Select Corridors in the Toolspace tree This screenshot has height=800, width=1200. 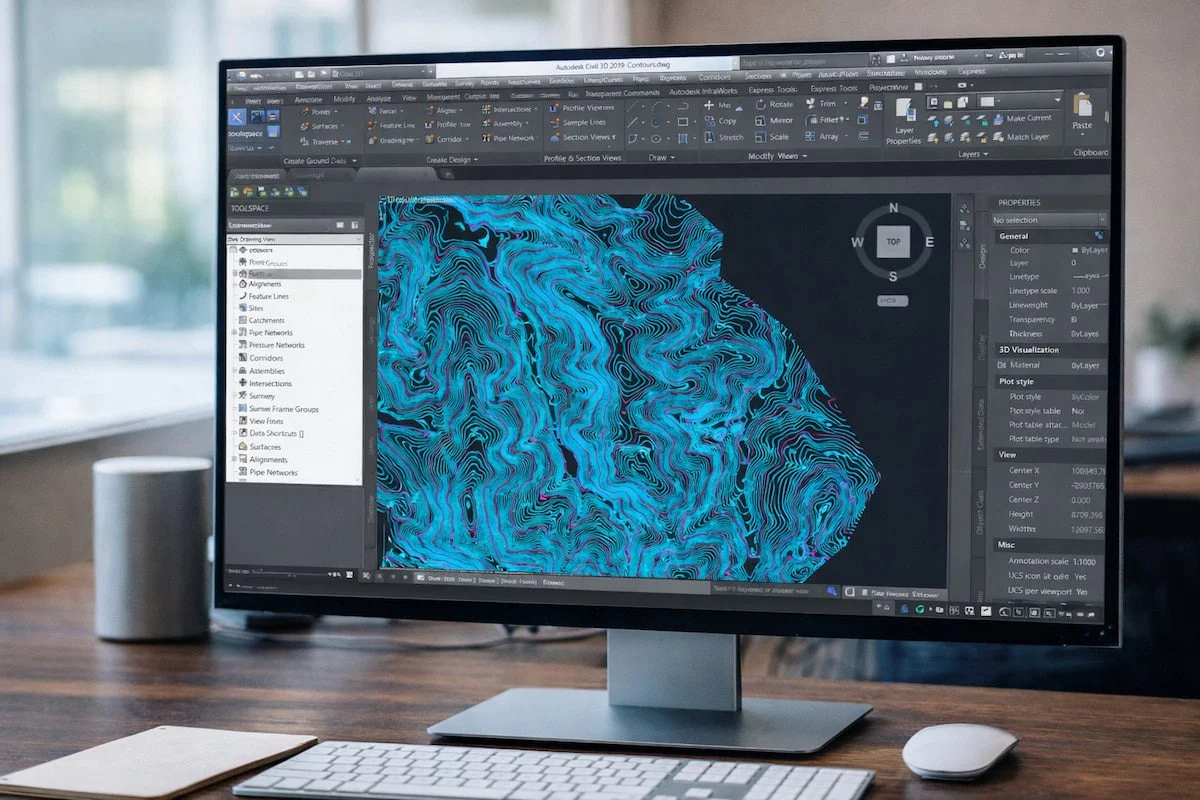266,358
